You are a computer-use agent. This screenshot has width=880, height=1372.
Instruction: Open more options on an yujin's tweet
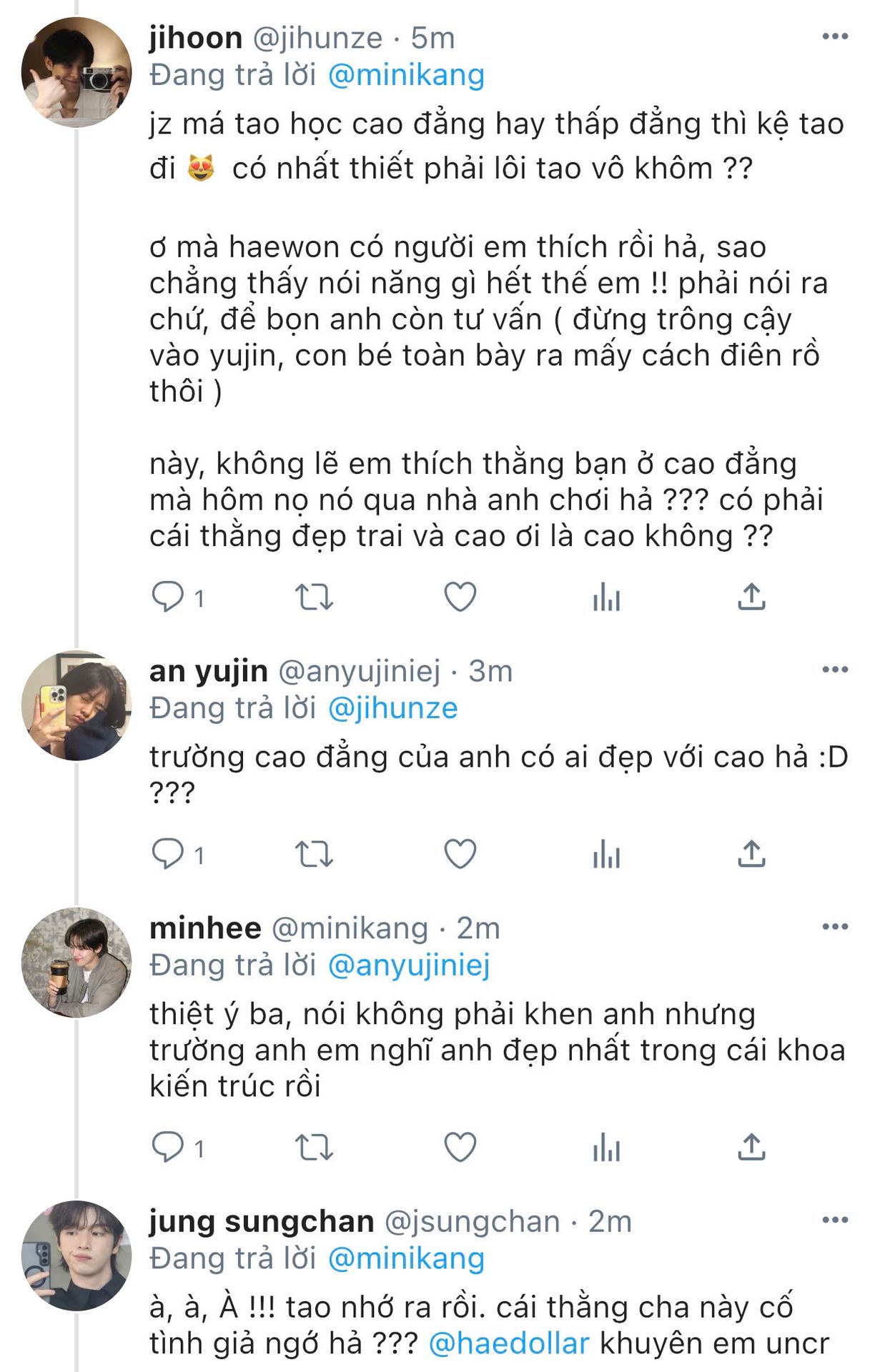(x=834, y=670)
